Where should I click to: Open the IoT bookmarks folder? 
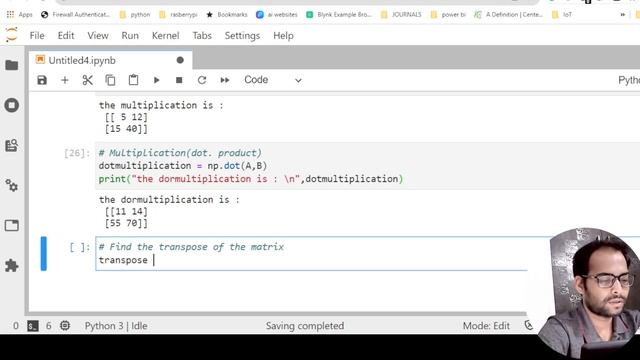[562, 14]
